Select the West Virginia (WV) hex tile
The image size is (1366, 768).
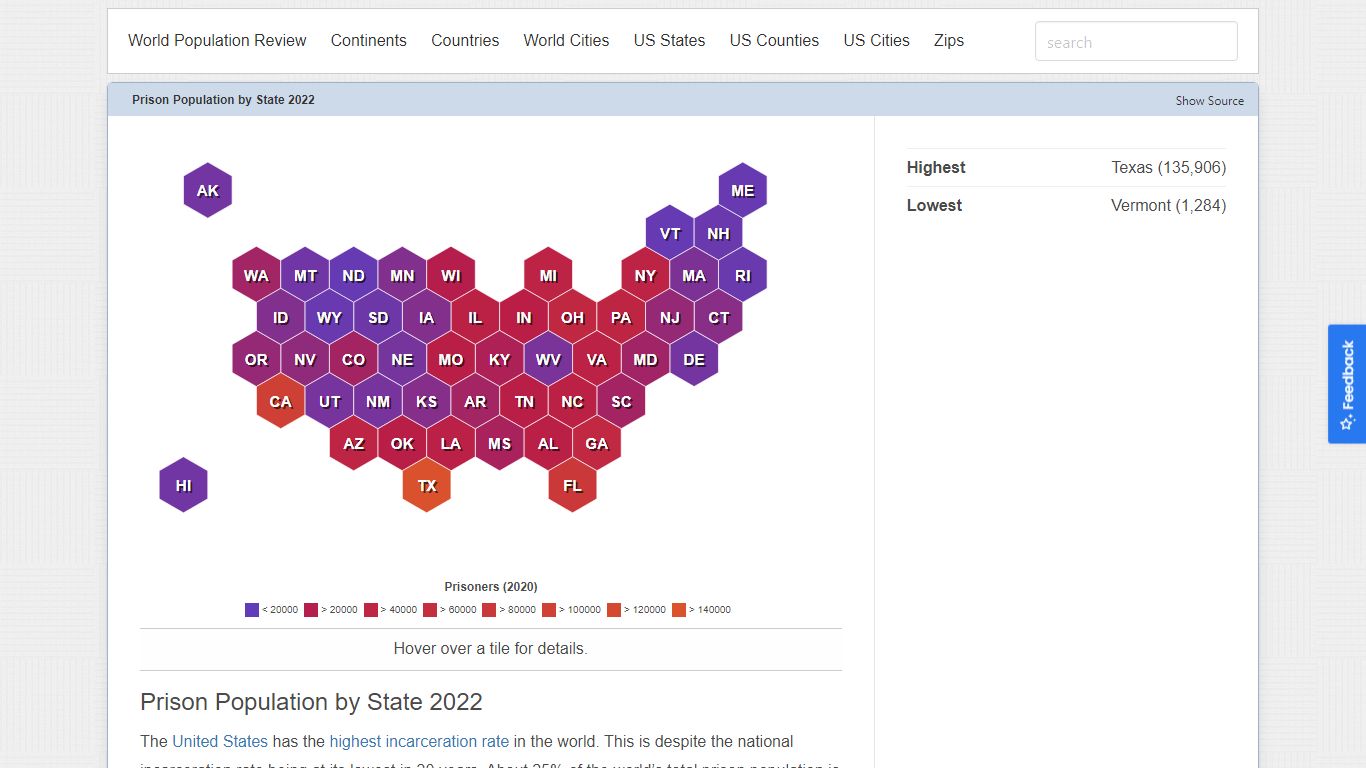[549, 359]
